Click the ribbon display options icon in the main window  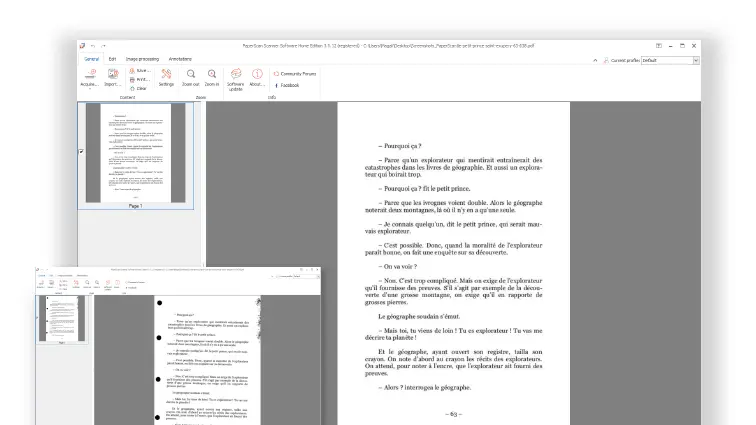click(659, 46)
